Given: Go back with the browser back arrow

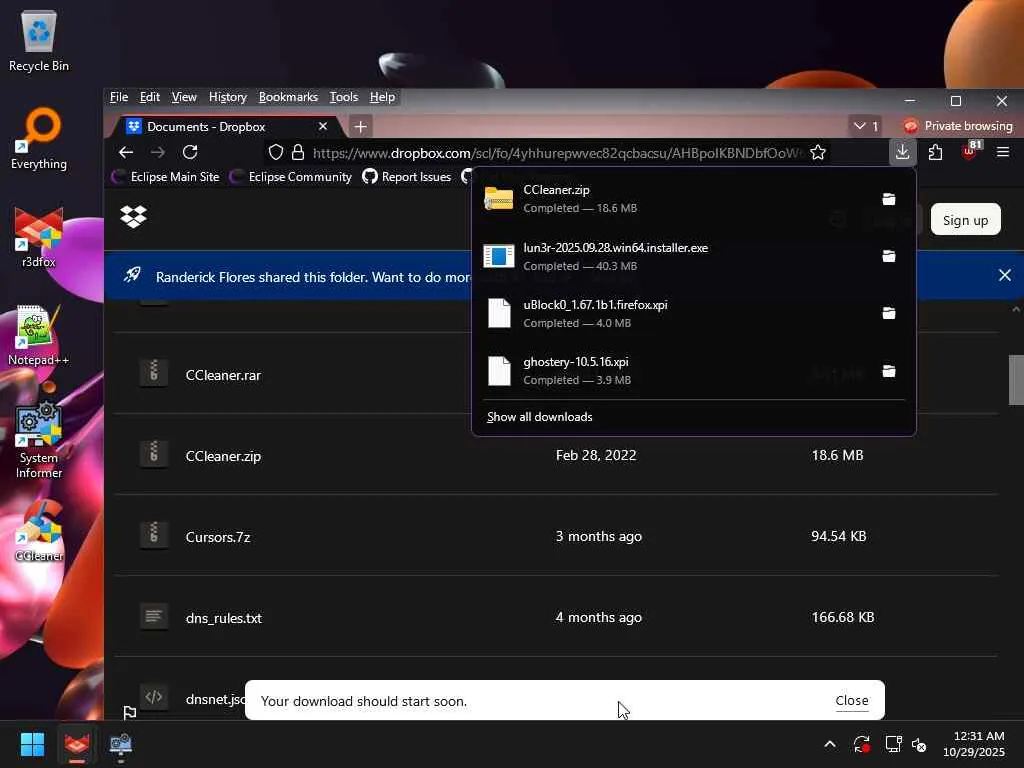Looking at the screenshot, I should pos(126,152).
